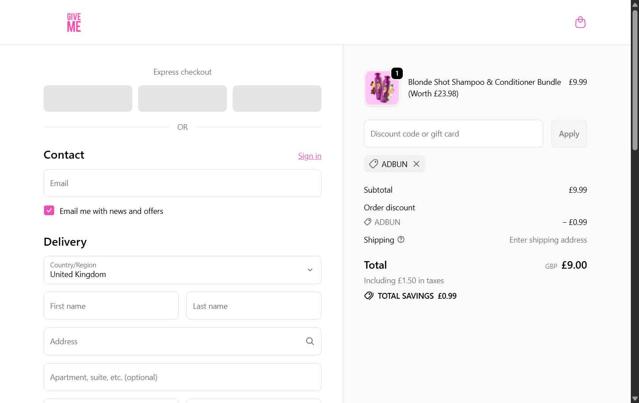Image resolution: width=639 pixels, height=403 pixels.
Task: Focus the Discount code or gift card field
Action: click(x=454, y=134)
